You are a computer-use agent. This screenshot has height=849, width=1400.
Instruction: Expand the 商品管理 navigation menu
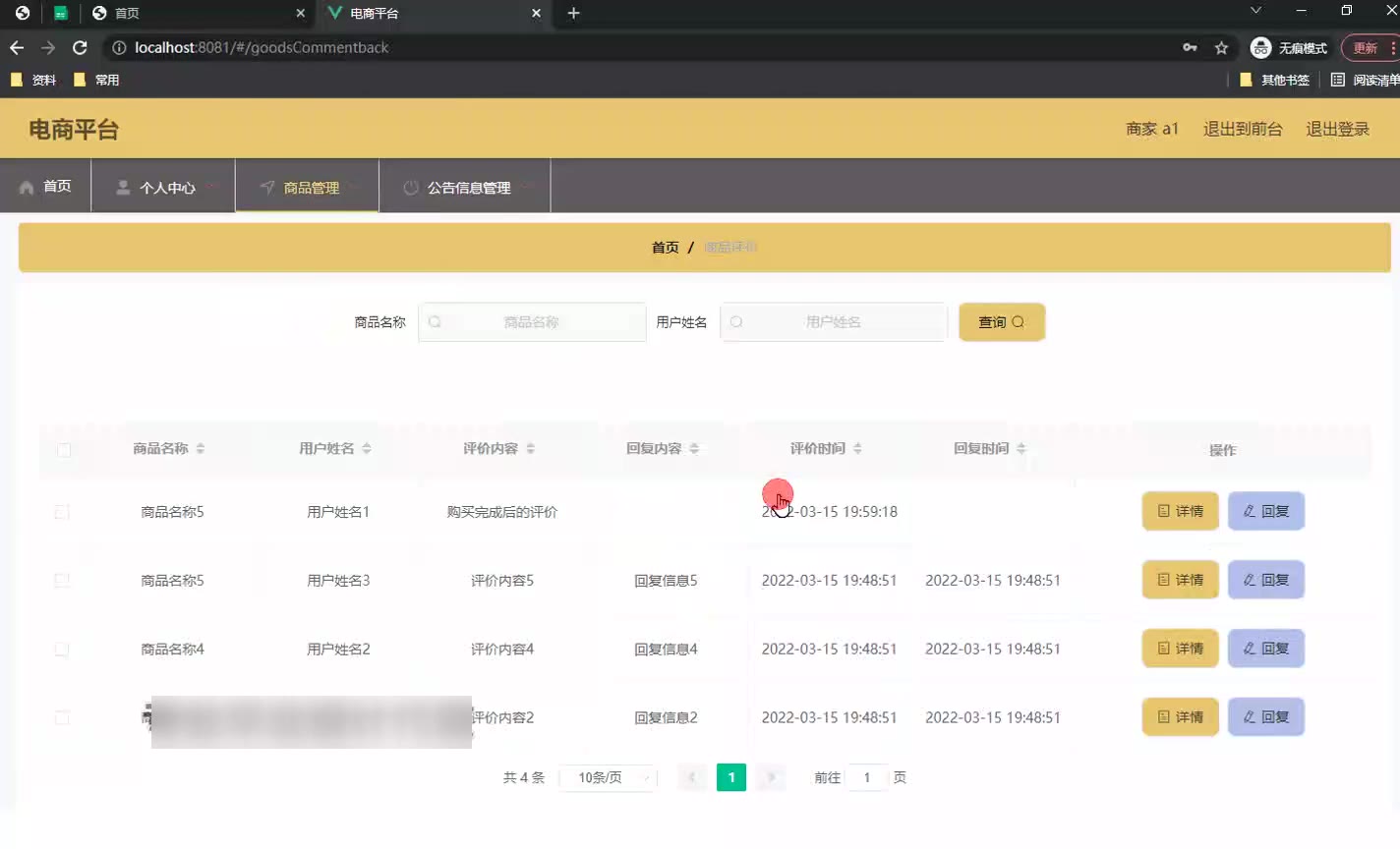[307, 187]
